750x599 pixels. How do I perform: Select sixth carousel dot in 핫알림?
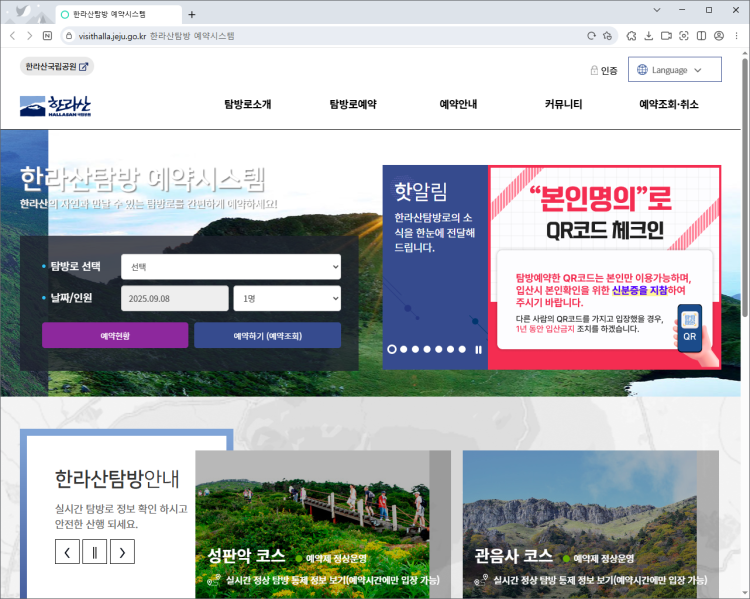pos(451,349)
